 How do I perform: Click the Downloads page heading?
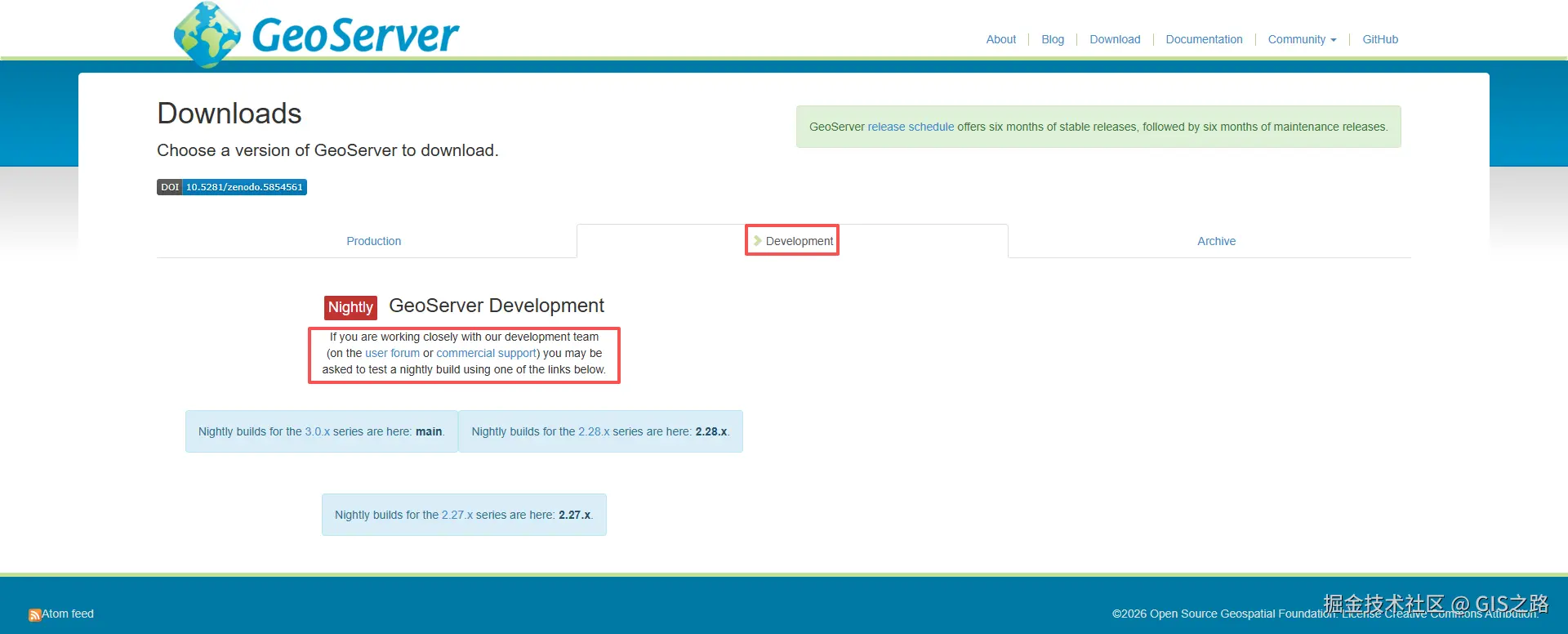point(229,114)
